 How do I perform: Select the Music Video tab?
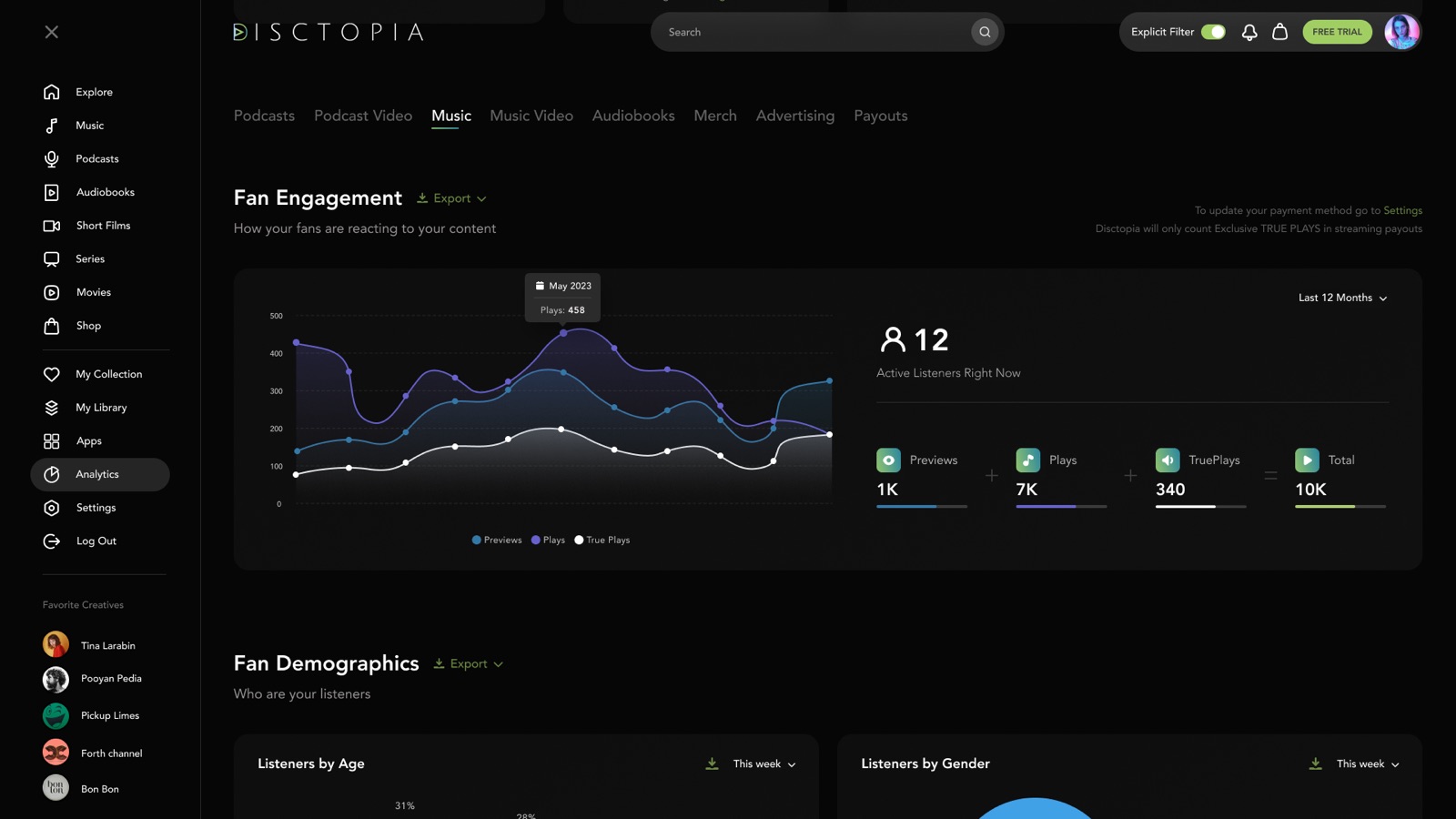[x=531, y=116]
